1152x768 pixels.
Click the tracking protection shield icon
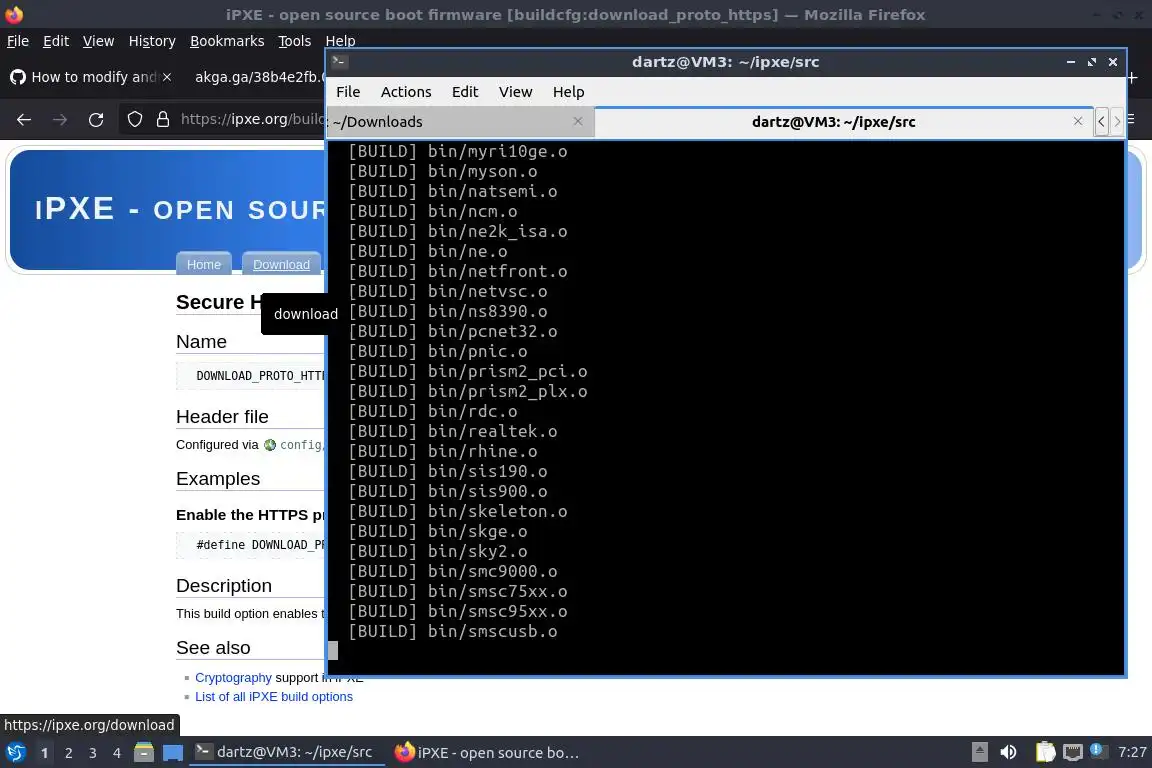(134, 119)
